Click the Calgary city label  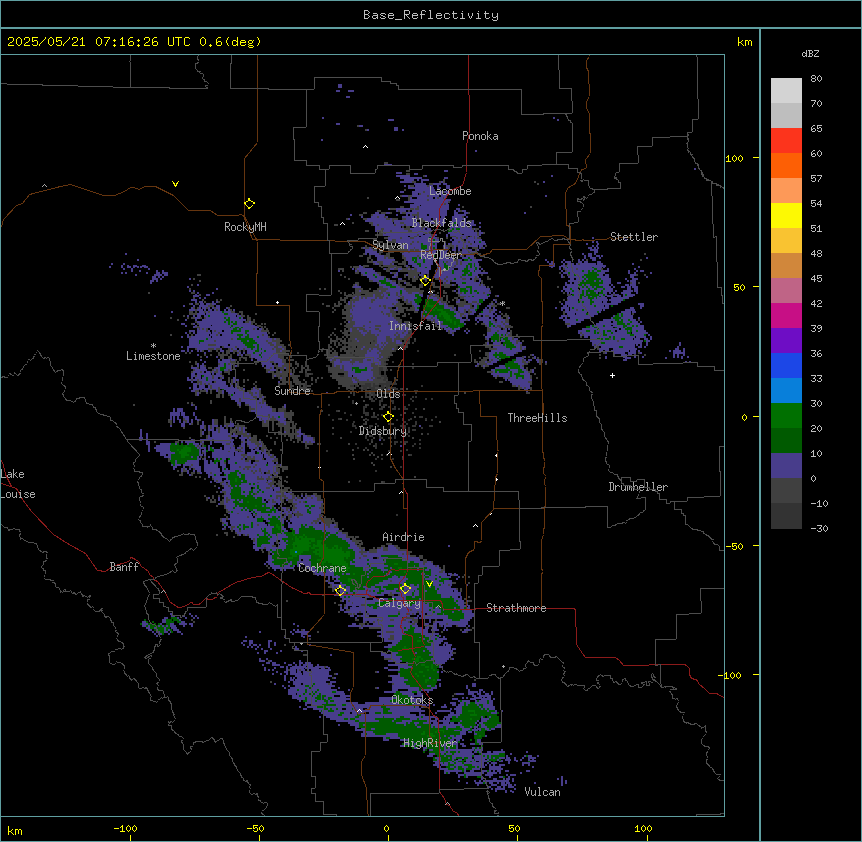[x=399, y=603]
